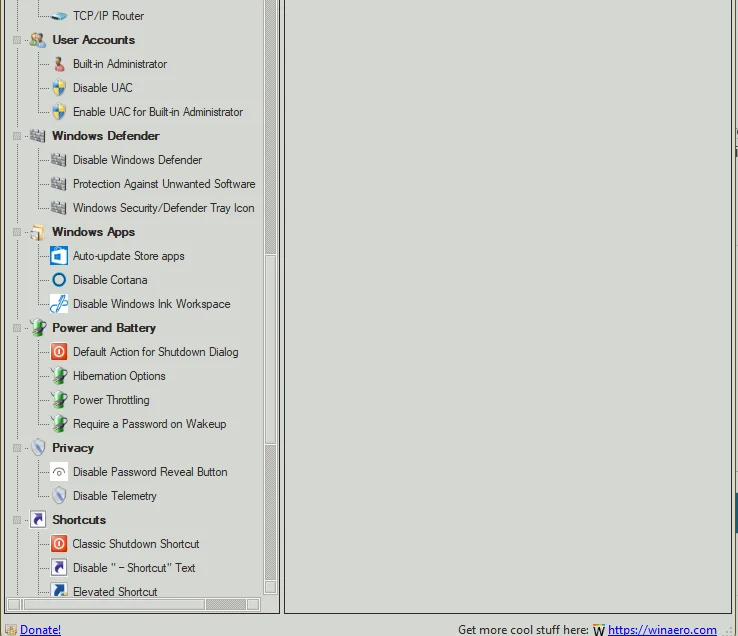Select Built-in Administrator tweak

pyautogui.click(x=120, y=64)
